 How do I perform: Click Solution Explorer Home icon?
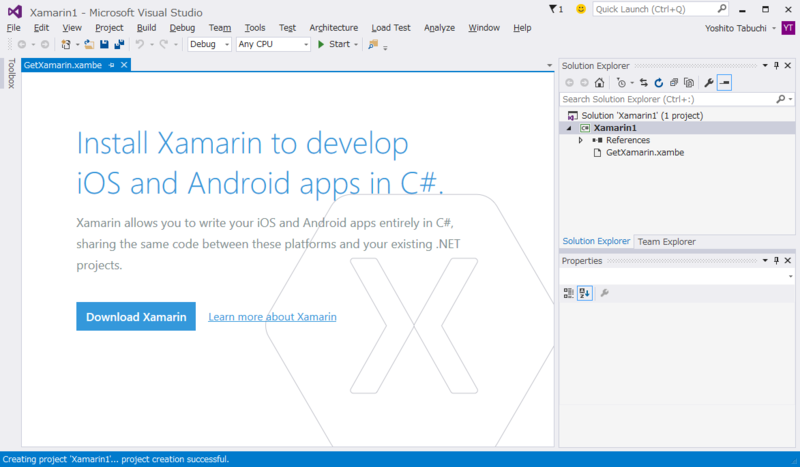[599, 83]
